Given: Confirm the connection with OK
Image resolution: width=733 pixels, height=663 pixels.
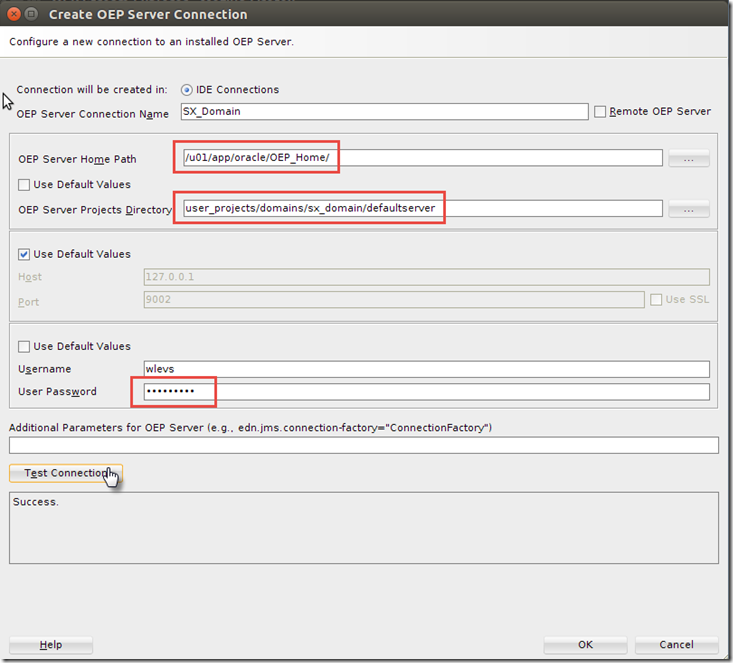Looking at the screenshot, I should pos(585,645).
